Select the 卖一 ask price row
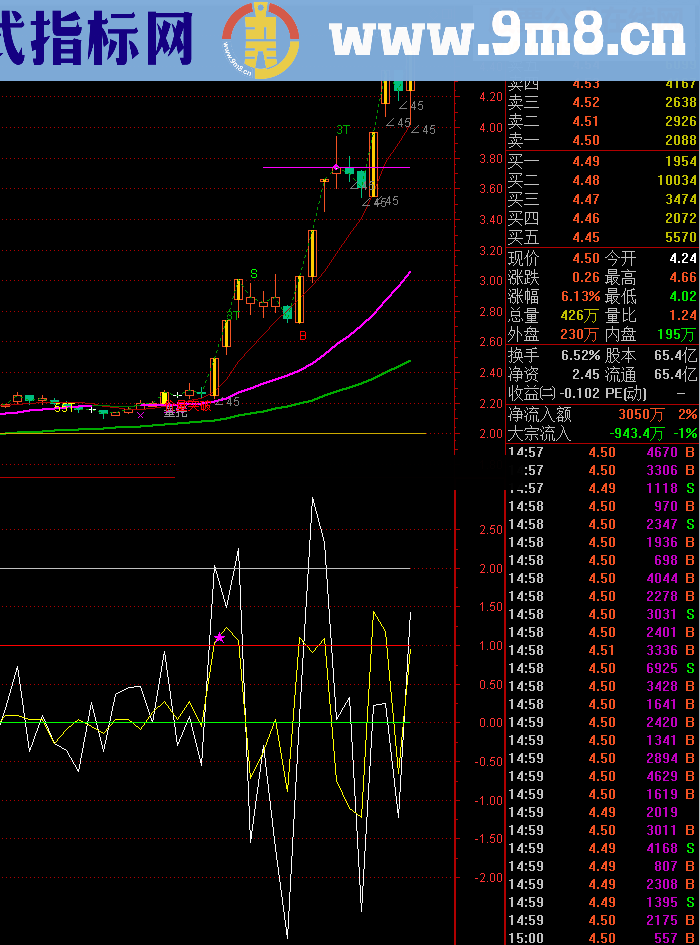This screenshot has width=700, height=945. coord(602,141)
